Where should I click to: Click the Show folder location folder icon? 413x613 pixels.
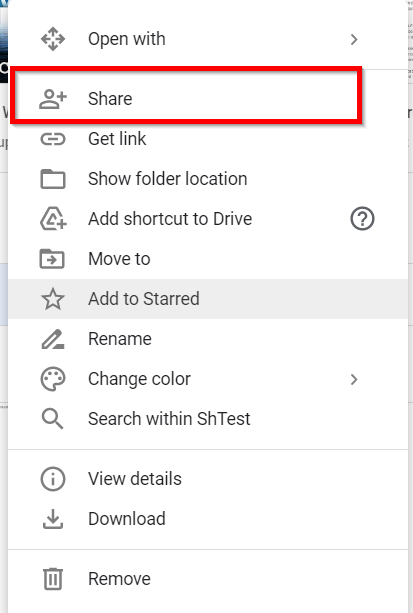pyautogui.click(x=53, y=179)
